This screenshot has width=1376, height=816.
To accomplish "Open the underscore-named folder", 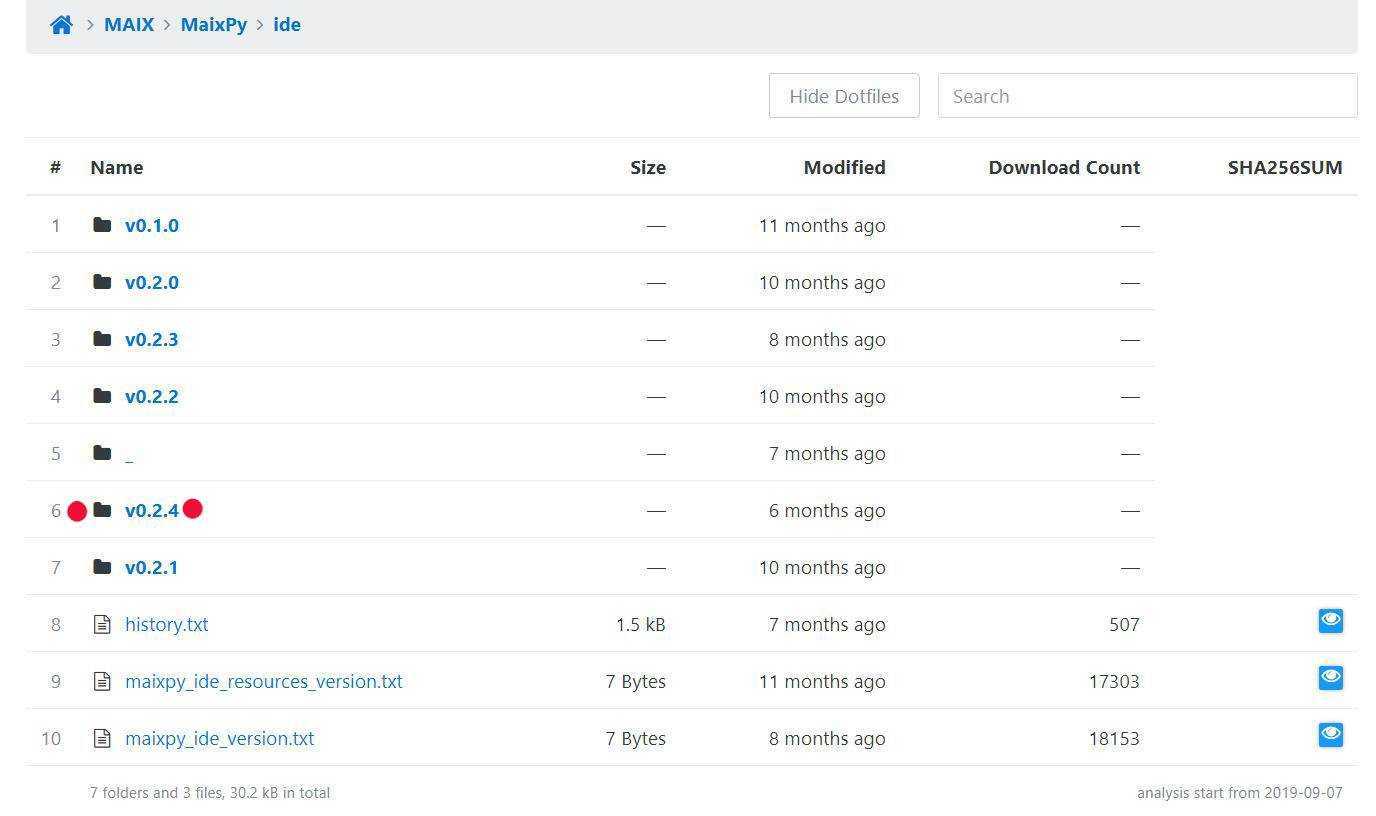I will [x=129, y=454].
